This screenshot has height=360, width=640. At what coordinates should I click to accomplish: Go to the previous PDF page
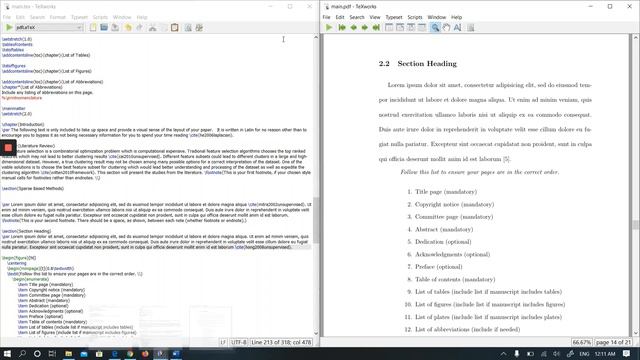353,27
